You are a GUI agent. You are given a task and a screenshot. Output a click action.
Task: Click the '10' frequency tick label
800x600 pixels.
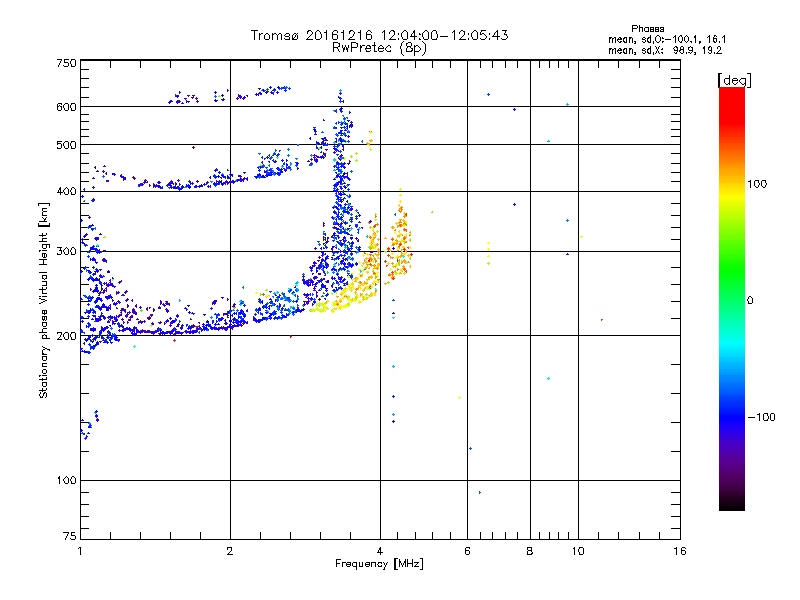(578, 551)
